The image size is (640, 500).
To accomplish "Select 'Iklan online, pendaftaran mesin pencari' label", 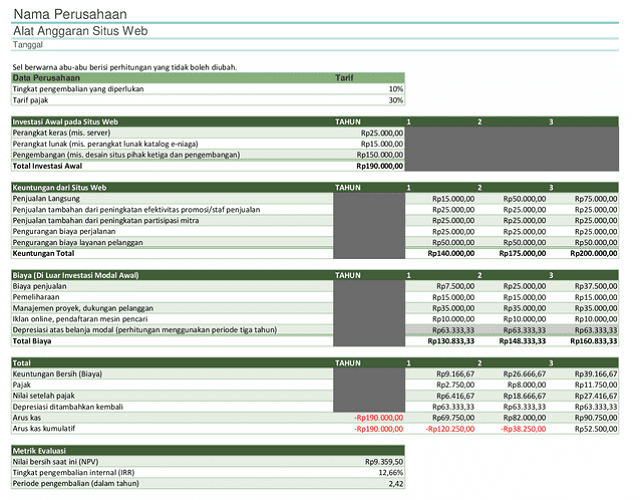I will pyautogui.click(x=80, y=319).
